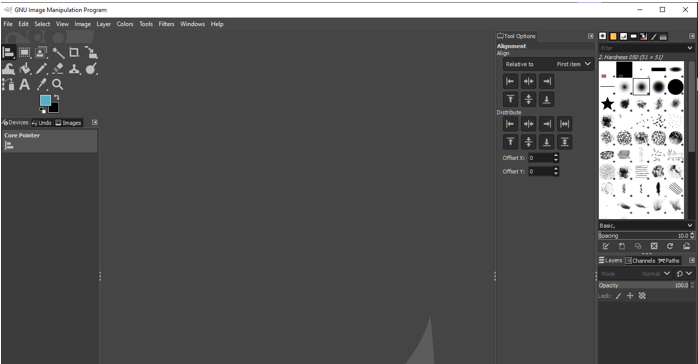Open the layer Mode Normal dropdown

[x=635, y=274]
